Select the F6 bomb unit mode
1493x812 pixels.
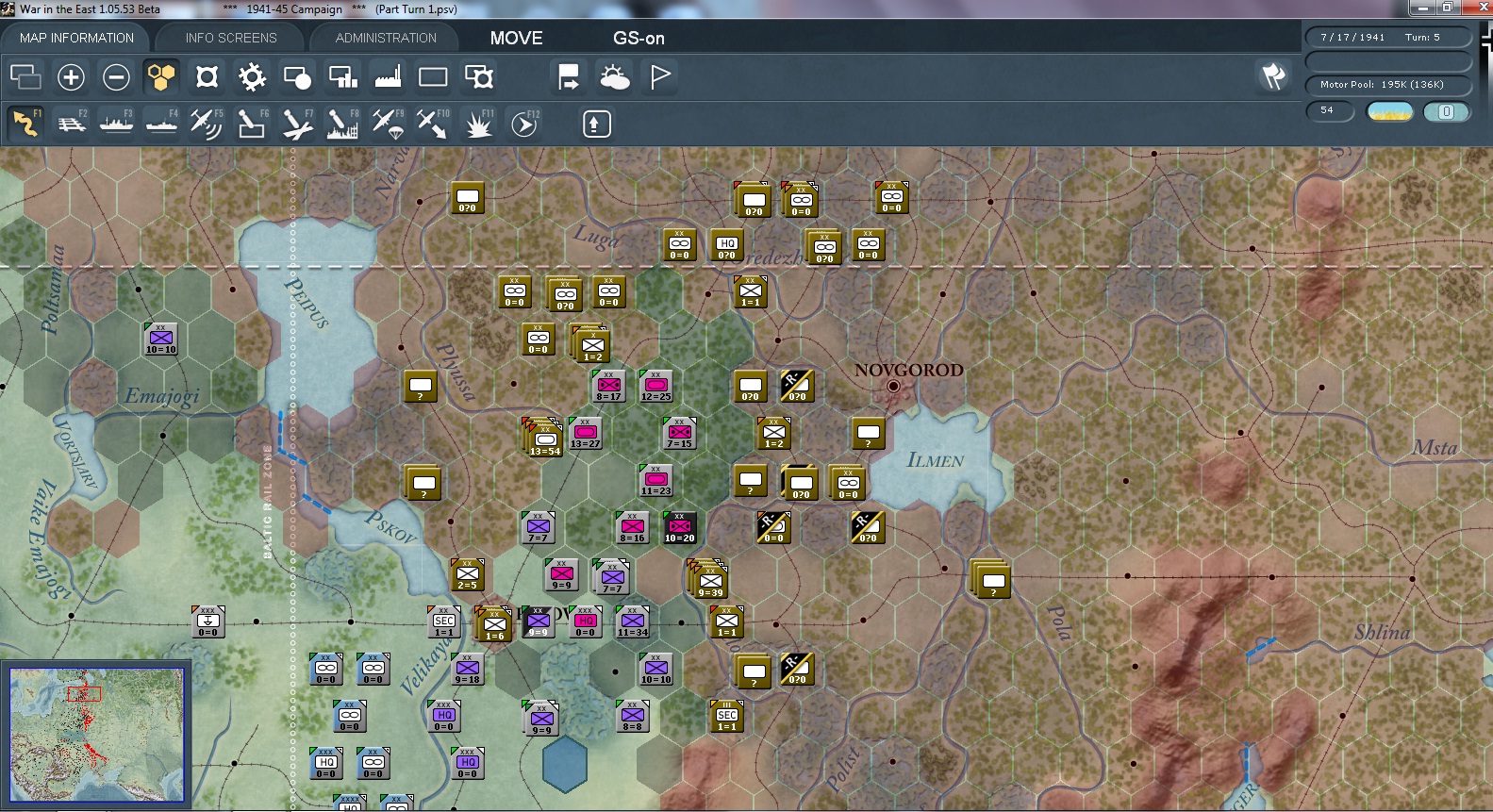tap(252, 124)
